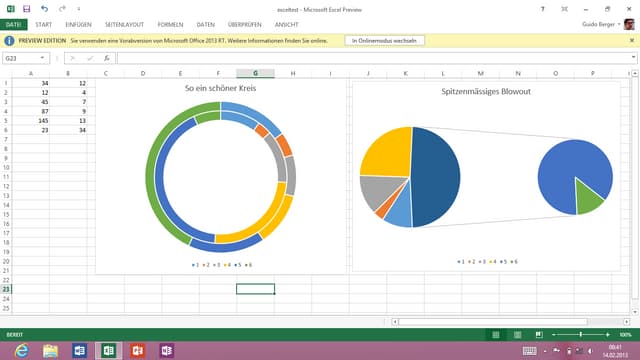Select the chart title So ein schöner Kreis
This screenshot has height=360, width=640.
[x=220, y=88]
